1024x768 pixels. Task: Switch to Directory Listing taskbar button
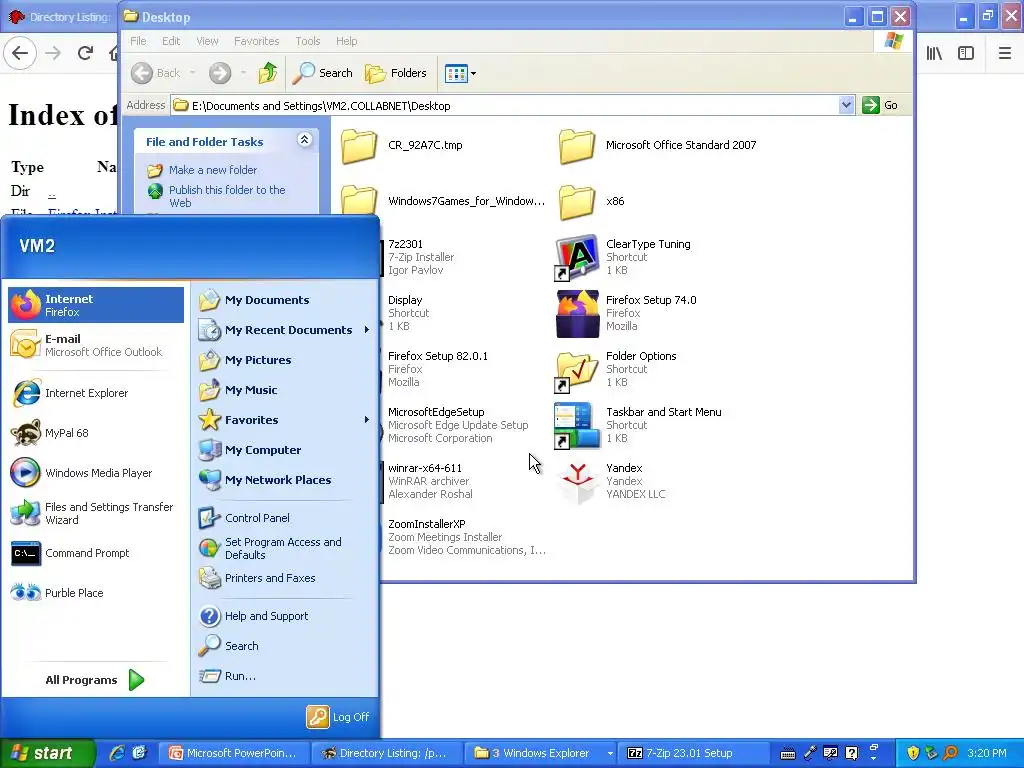[x=387, y=753]
